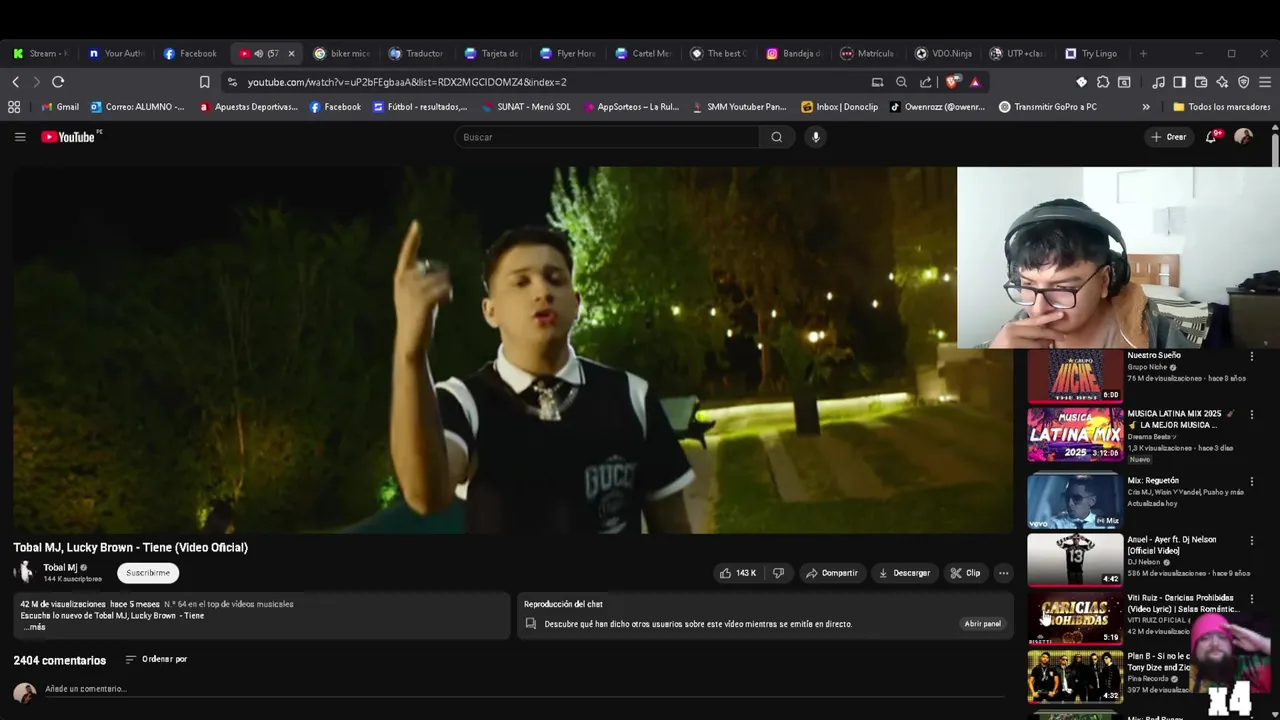Show more bookmarks with the chevron
Viewport: 1280px width, 720px height.
point(1146,107)
